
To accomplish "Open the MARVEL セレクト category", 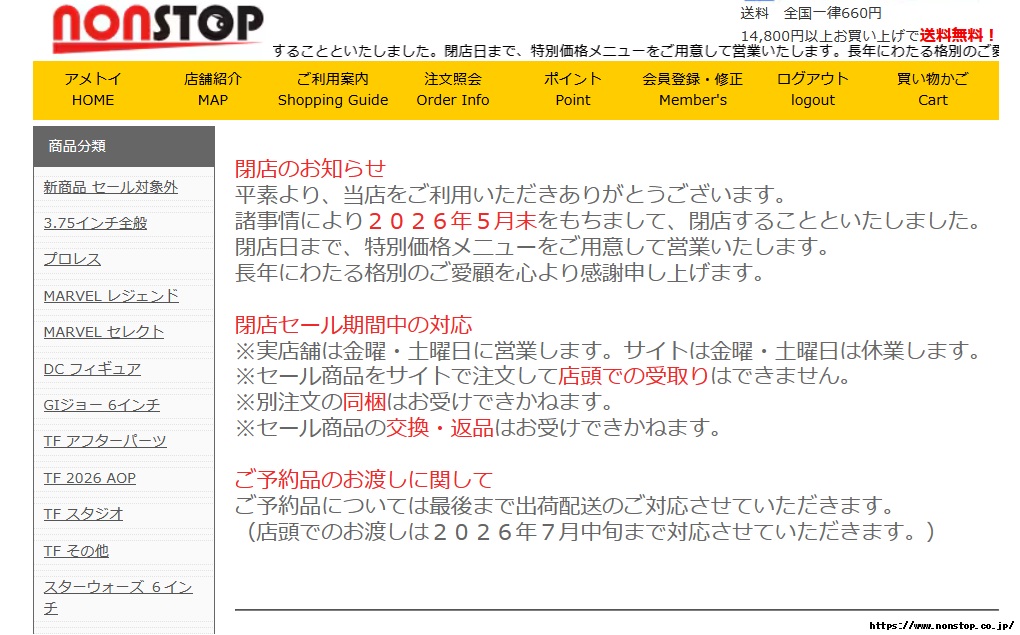I will pyautogui.click(x=103, y=332).
